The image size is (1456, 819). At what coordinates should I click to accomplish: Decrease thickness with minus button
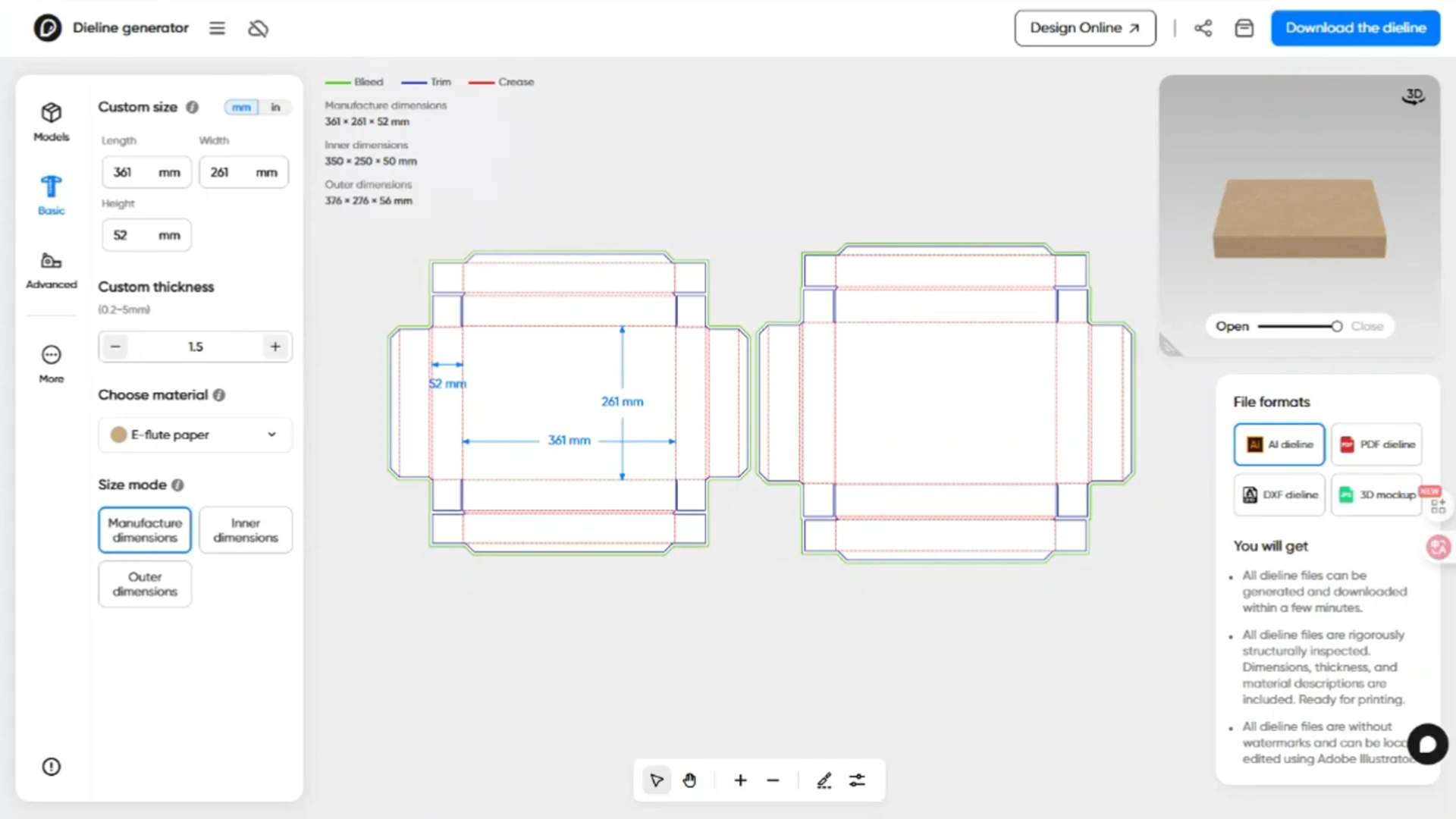115,347
